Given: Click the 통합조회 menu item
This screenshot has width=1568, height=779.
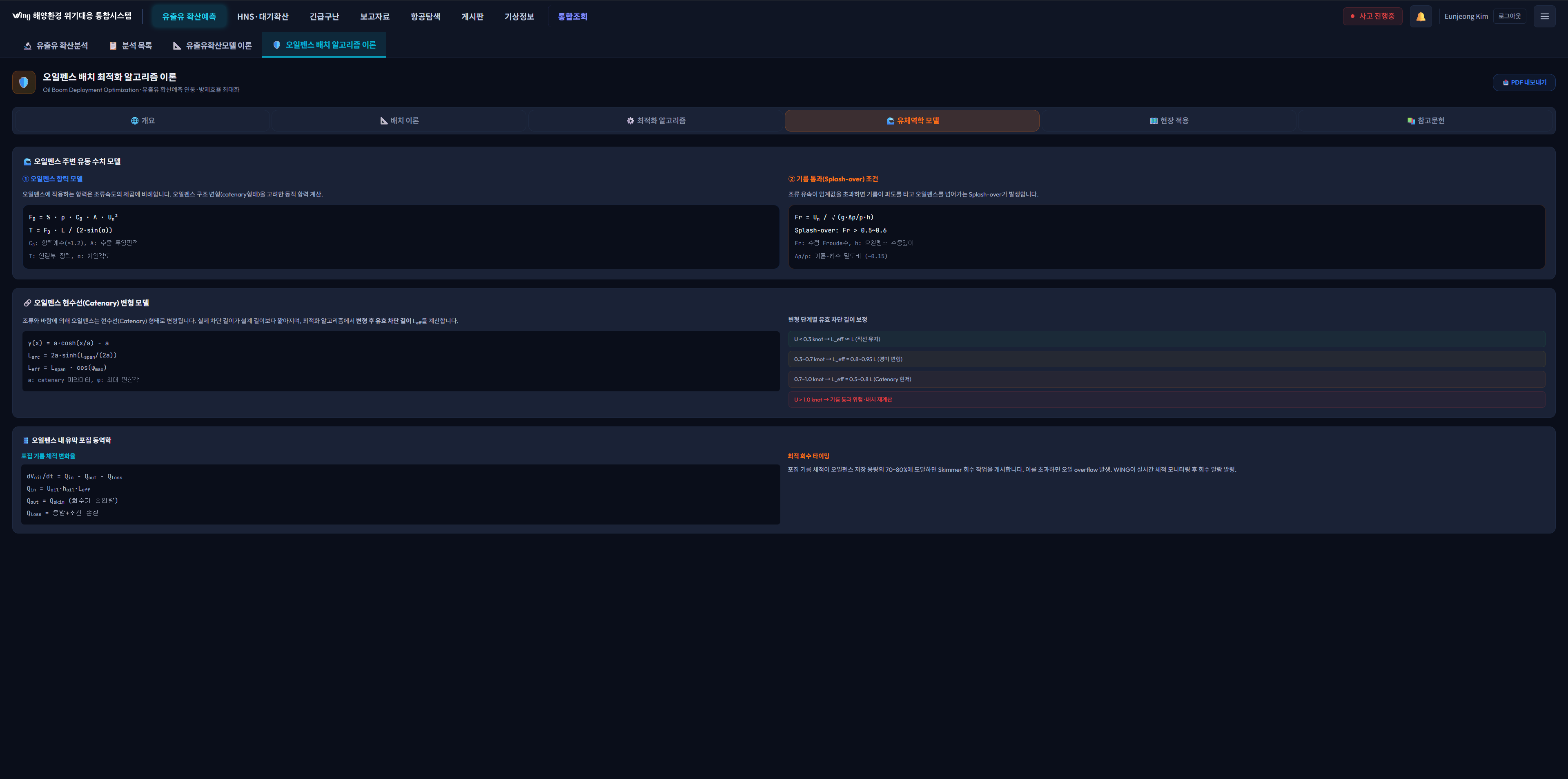Looking at the screenshot, I should (x=572, y=16).
